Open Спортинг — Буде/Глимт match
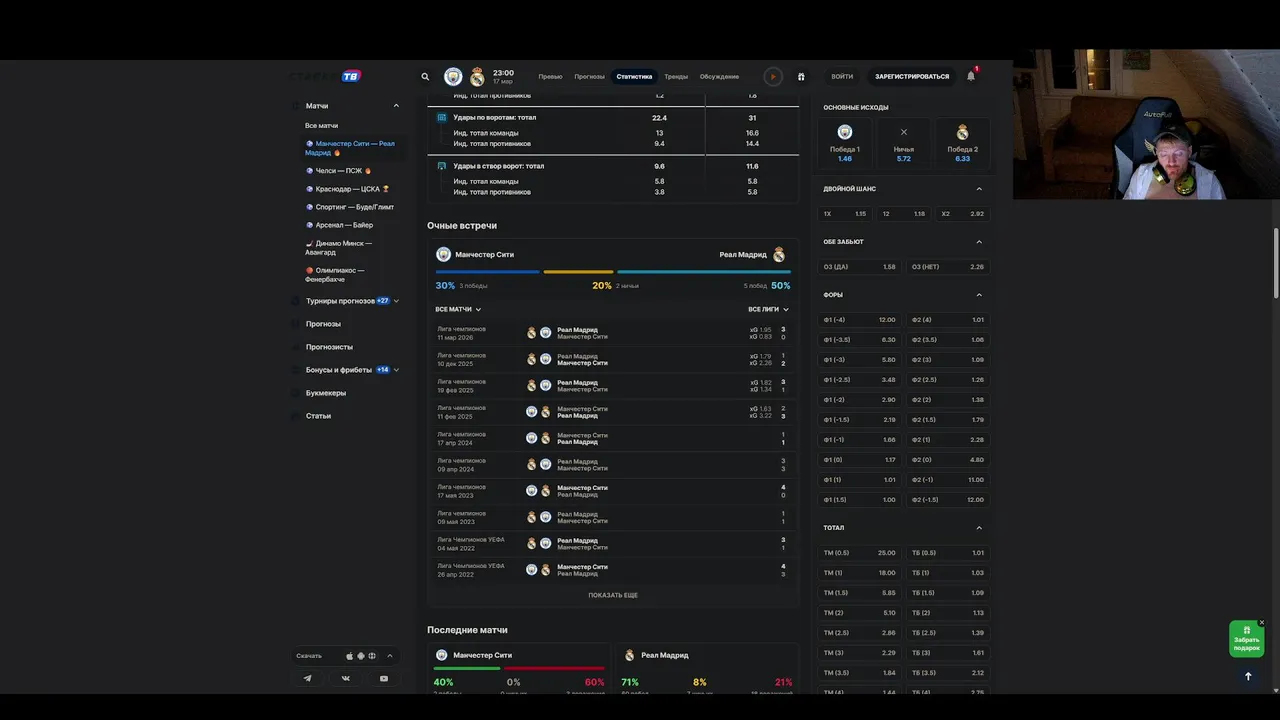 [x=350, y=207]
